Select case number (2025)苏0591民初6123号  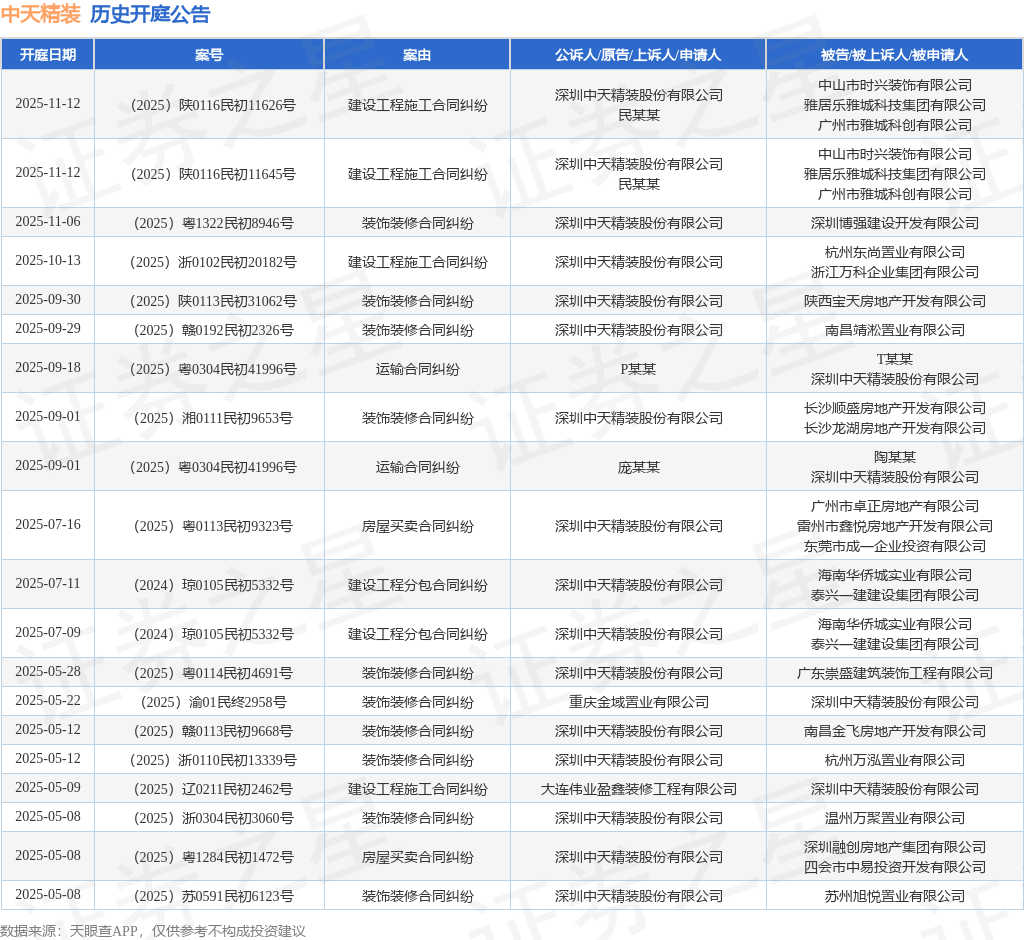pyautogui.click(x=213, y=896)
